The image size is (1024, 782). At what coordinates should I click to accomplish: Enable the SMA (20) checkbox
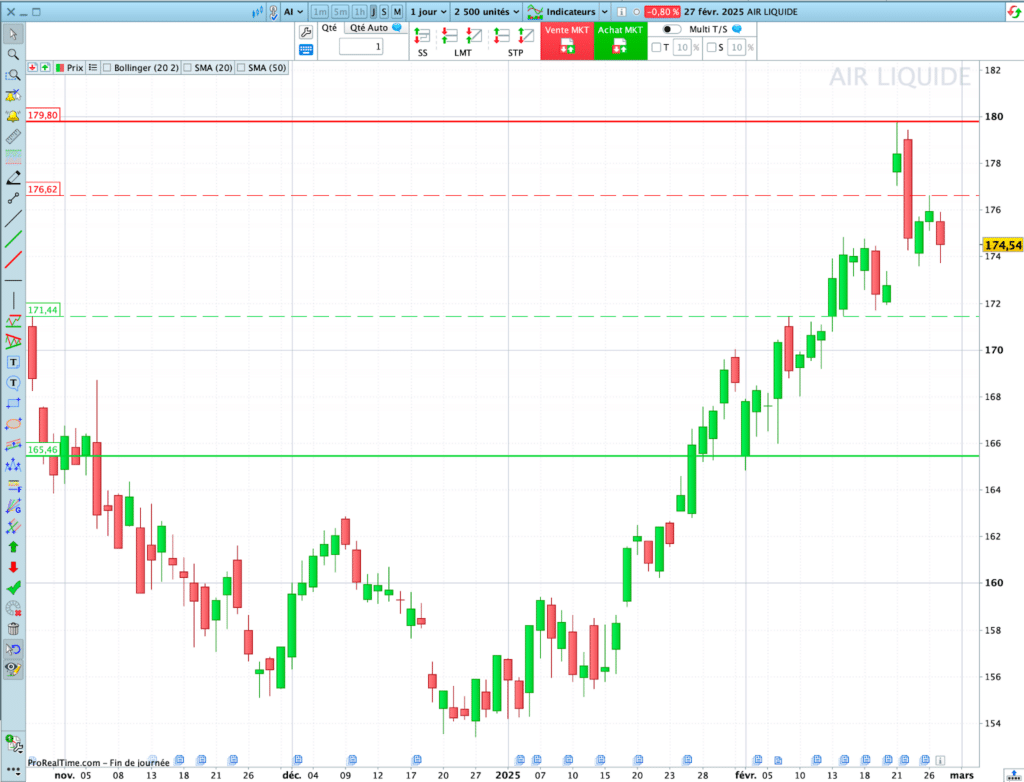tap(188, 67)
